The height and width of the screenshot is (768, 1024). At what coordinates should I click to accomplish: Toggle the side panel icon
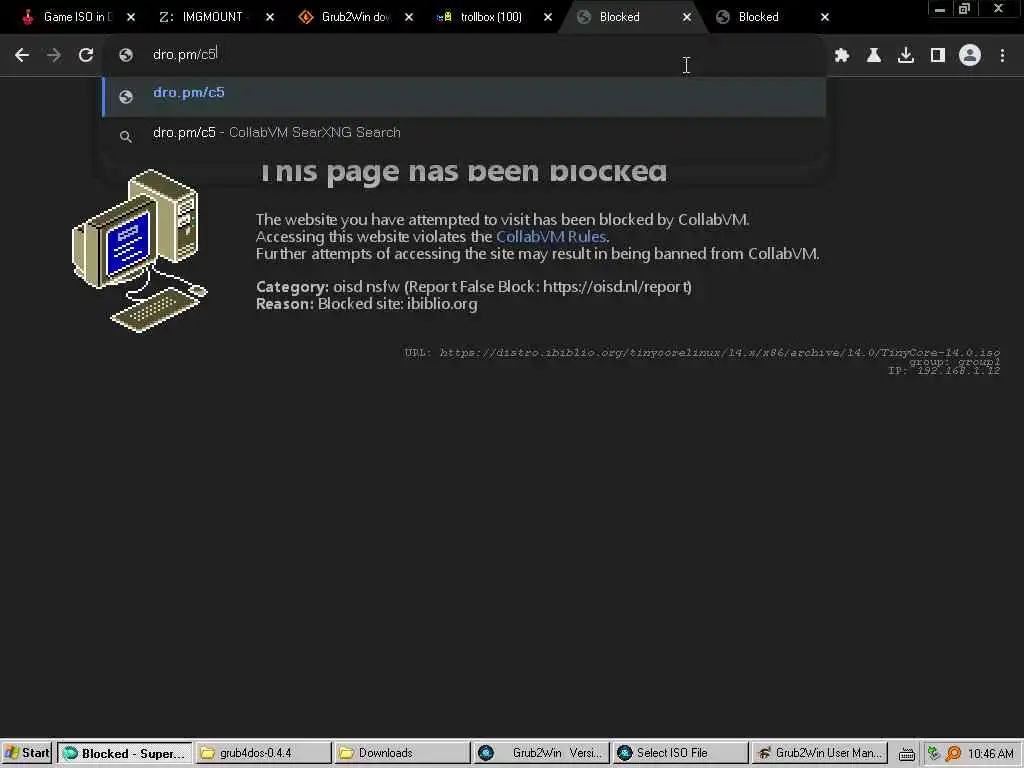click(x=938, y=56)
